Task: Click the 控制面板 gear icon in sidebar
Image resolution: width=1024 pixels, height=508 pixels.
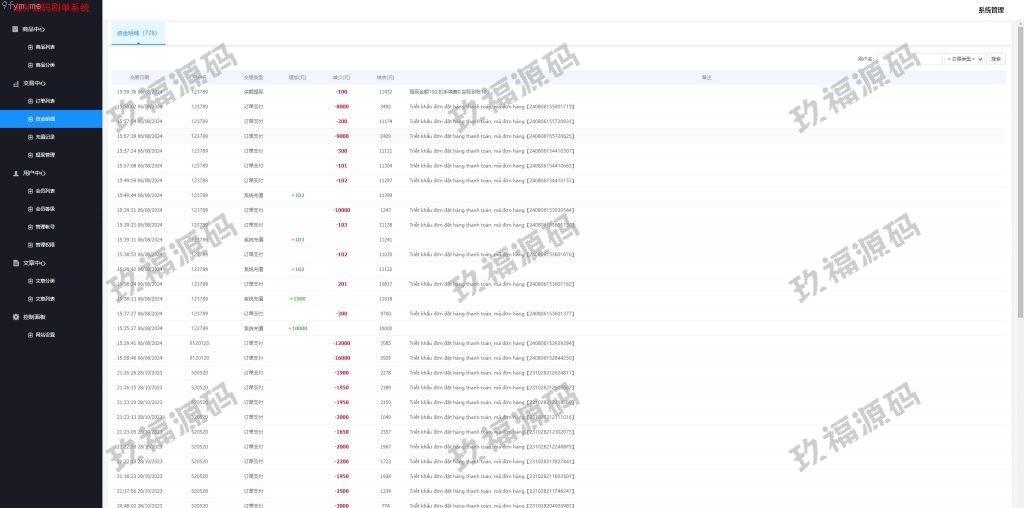Action: pyautogui.click(x=15, y=317)
